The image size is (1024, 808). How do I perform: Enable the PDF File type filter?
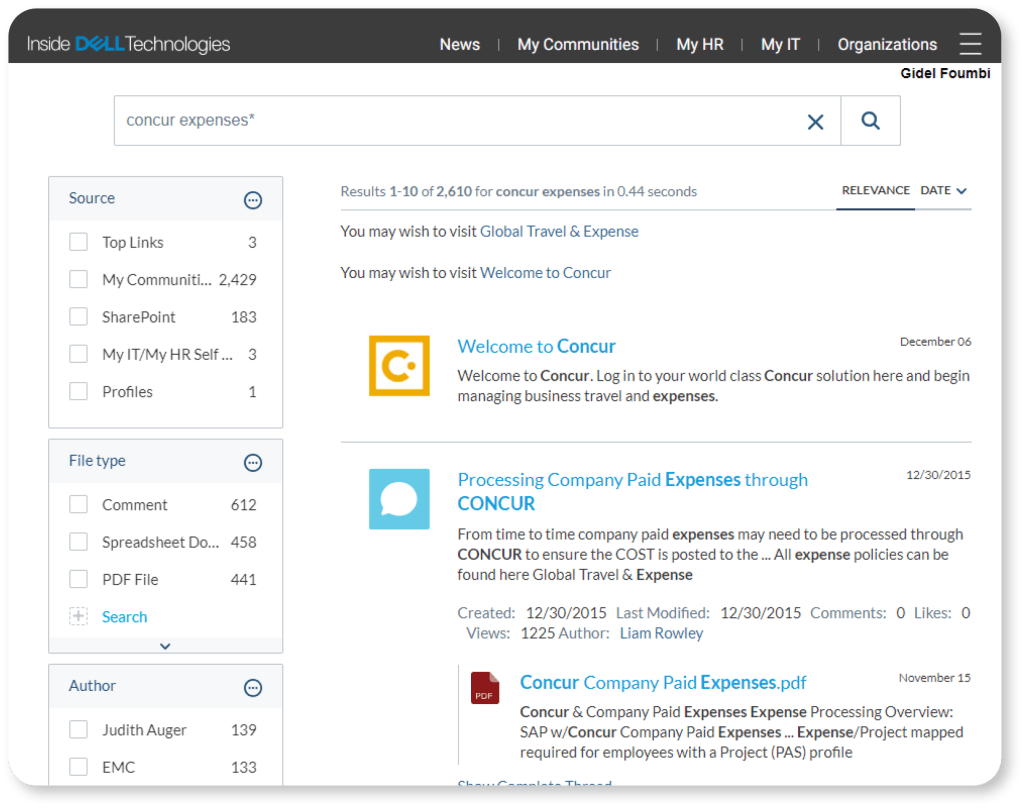(x=78, y=578)
